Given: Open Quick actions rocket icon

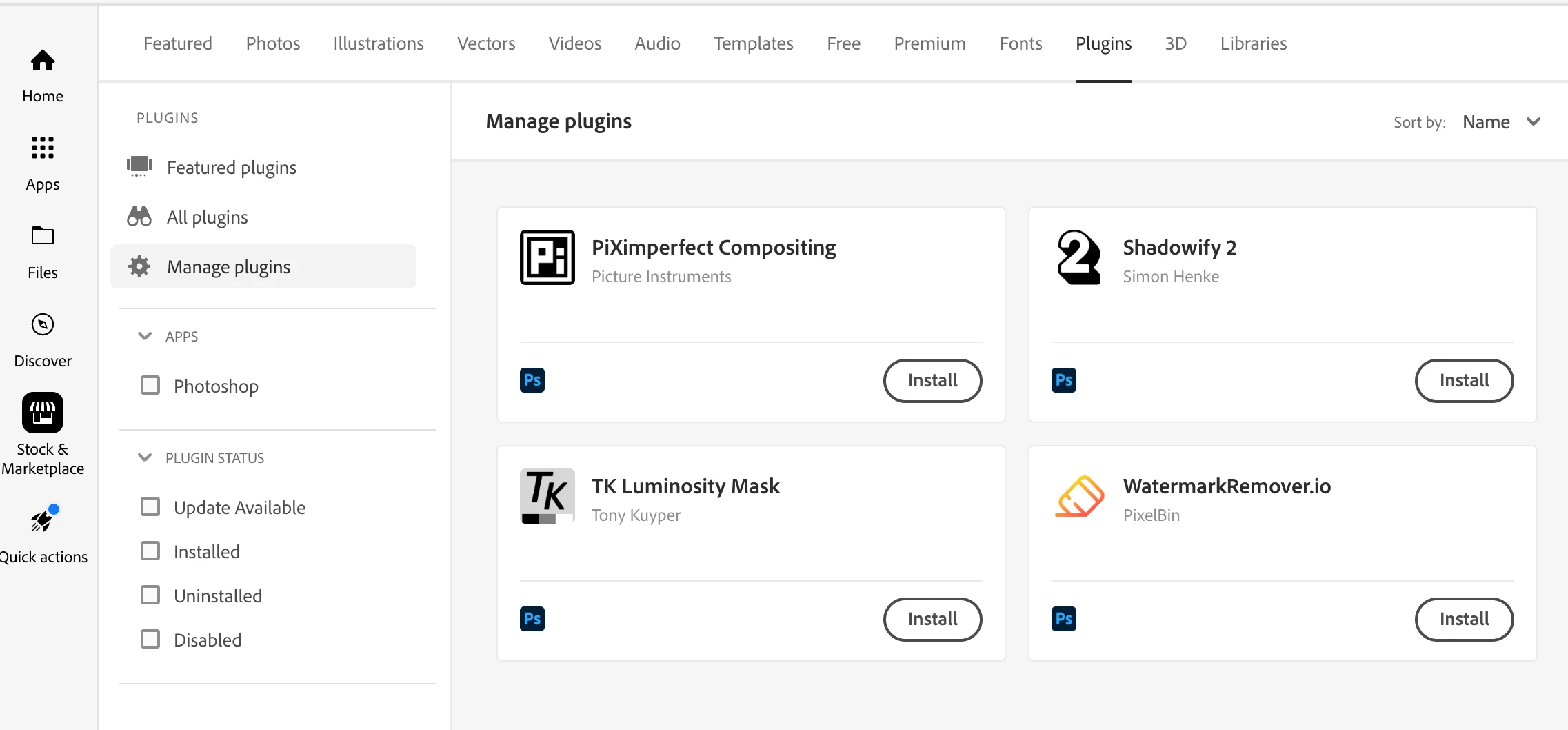Looking at the screenshot, I should (x=43, y=520).
